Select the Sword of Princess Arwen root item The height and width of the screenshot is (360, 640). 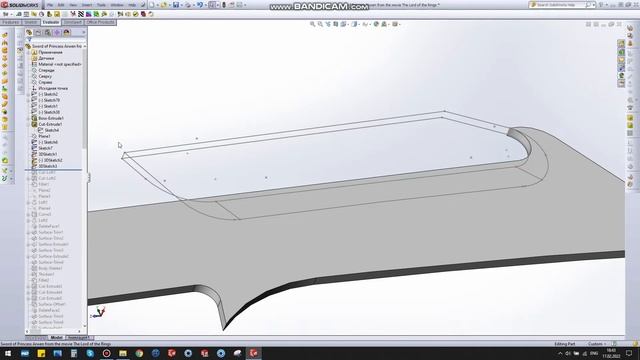54,46
